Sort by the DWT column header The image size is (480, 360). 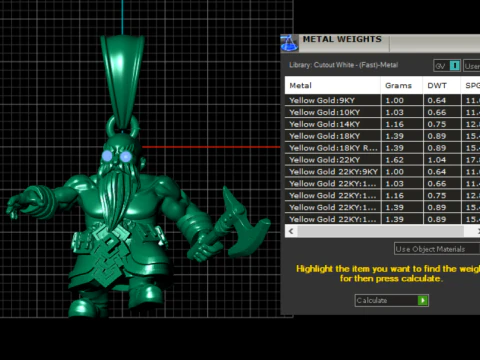point(442,86)
